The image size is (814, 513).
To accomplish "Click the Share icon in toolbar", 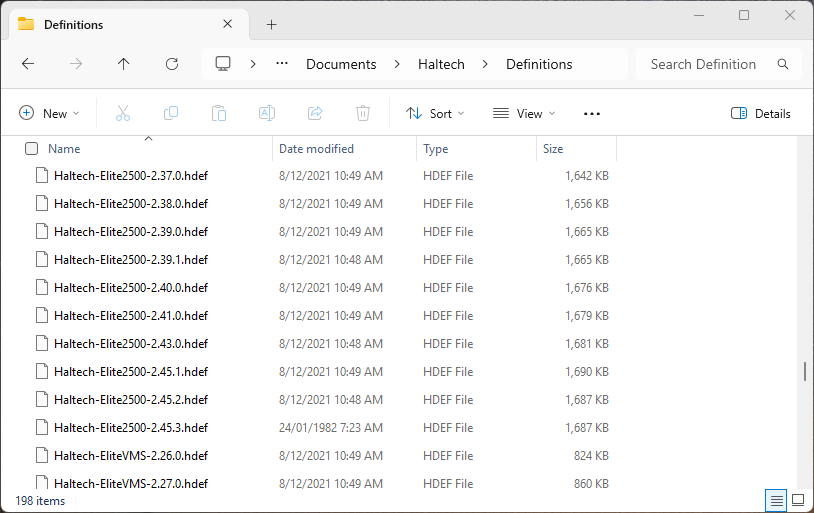I will tap(315, 113).
